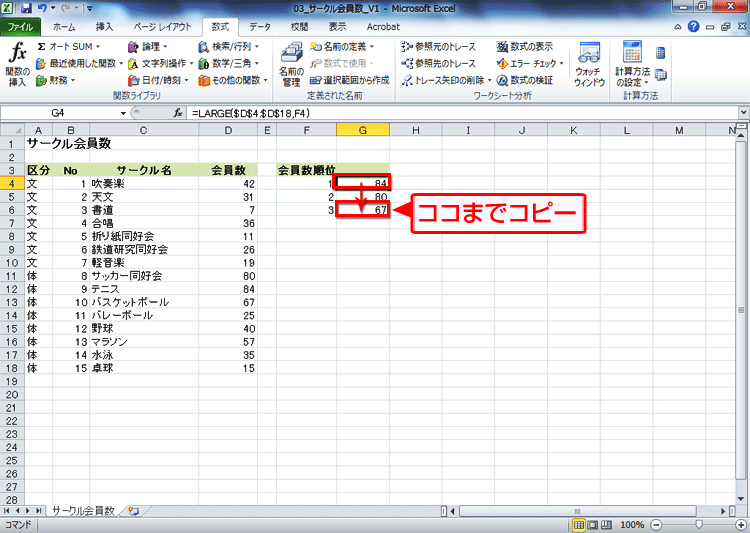Click cell containing バスケットボール
This screenshot has width=750, height=533.
[x=144, y=302]
